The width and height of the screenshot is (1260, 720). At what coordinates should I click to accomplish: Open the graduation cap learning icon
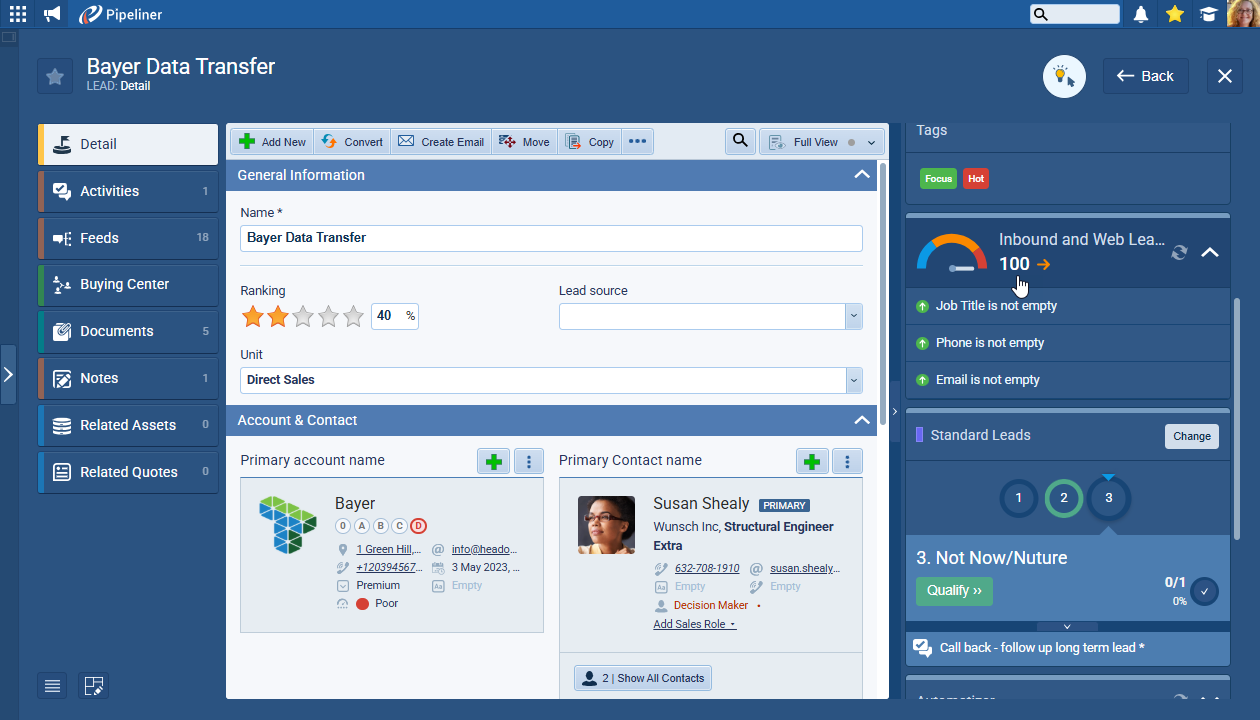coord(1209,14)
